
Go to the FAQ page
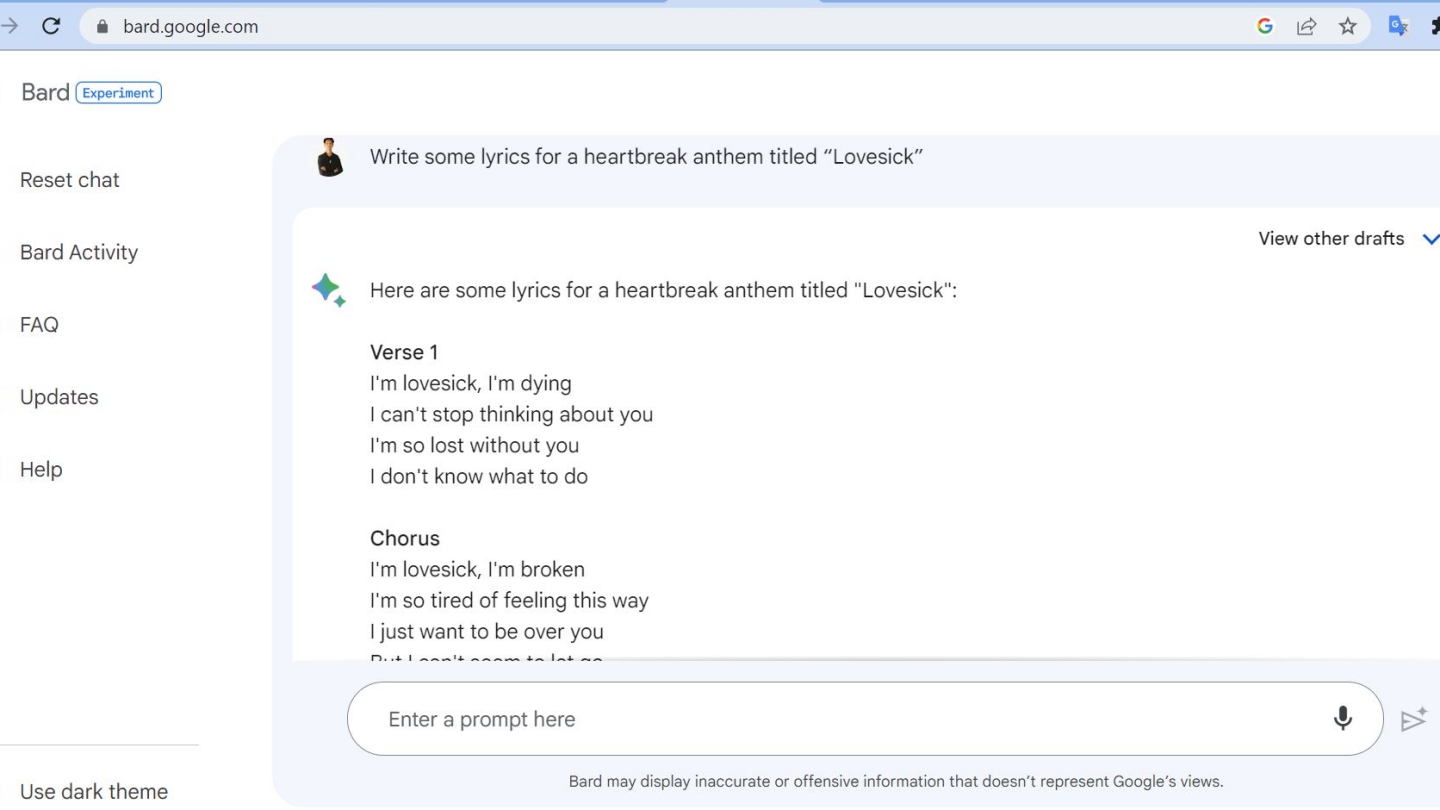39,324
